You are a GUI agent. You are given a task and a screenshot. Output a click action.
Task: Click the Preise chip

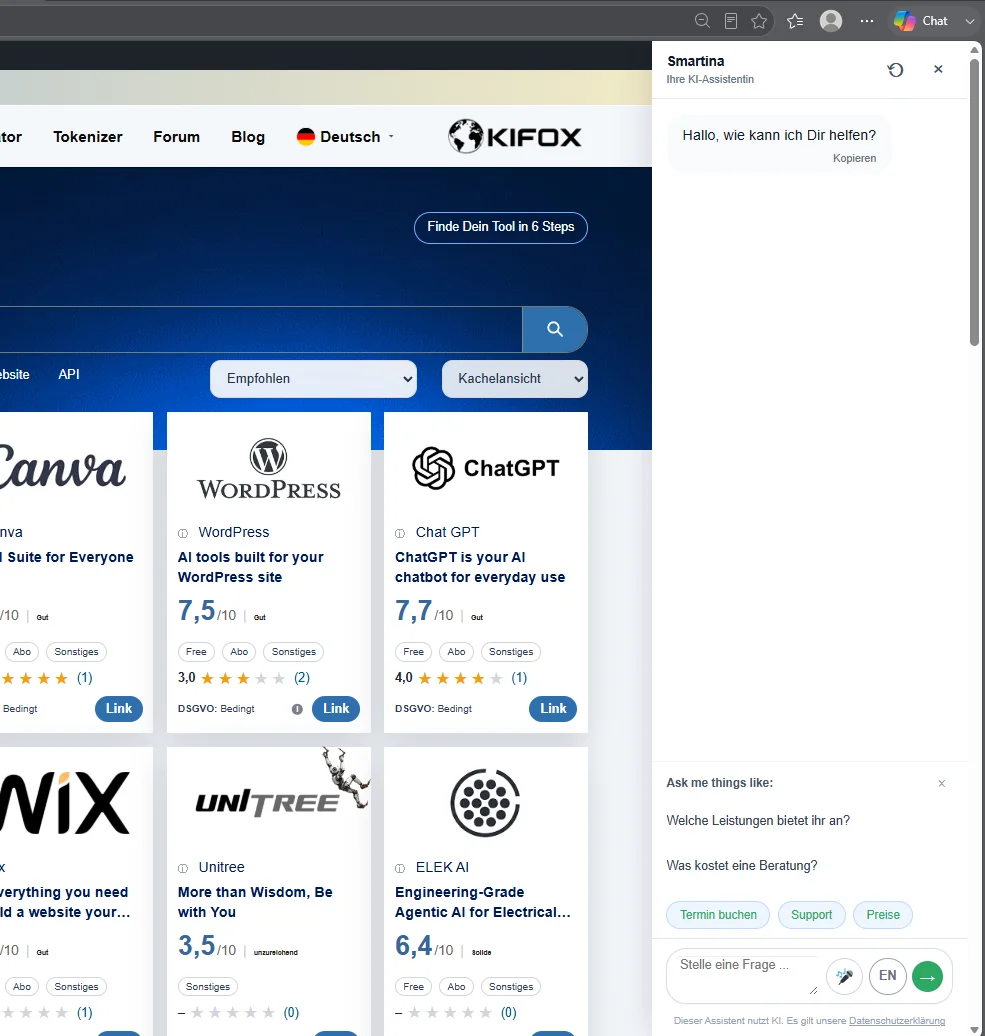click(883, 915)
